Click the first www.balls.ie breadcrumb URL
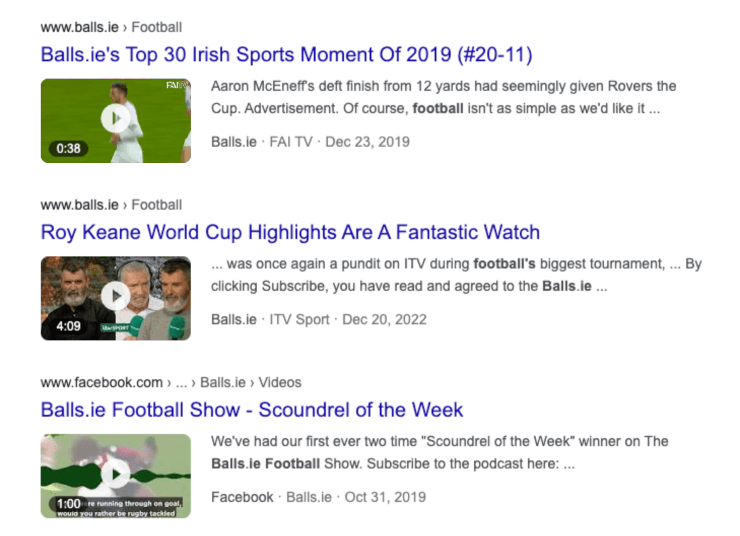The height and width of the screenshot is (536, 740). pyautogui.click(x=80, y=27)
